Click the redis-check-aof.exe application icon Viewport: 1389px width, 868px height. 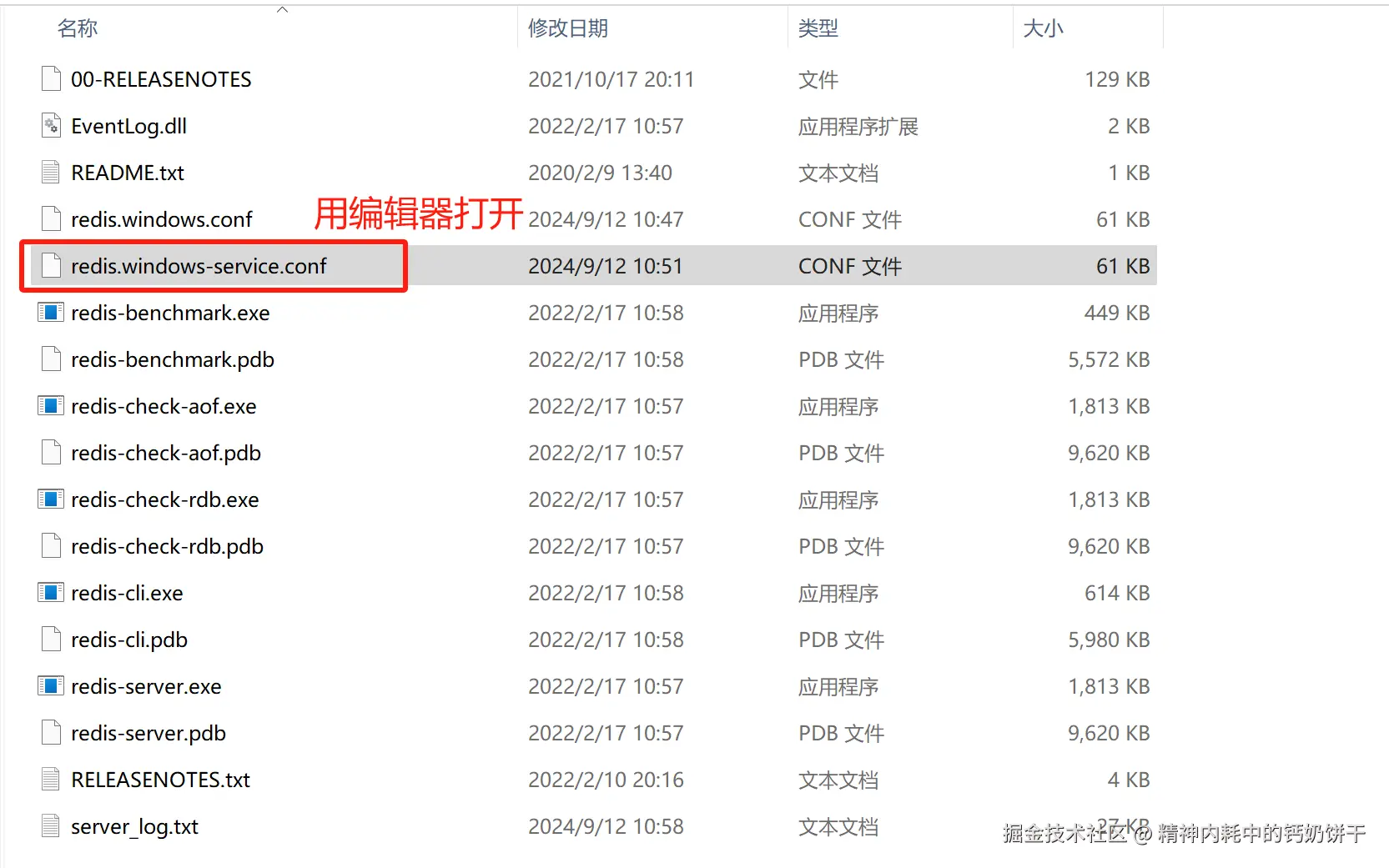(51, 406)
